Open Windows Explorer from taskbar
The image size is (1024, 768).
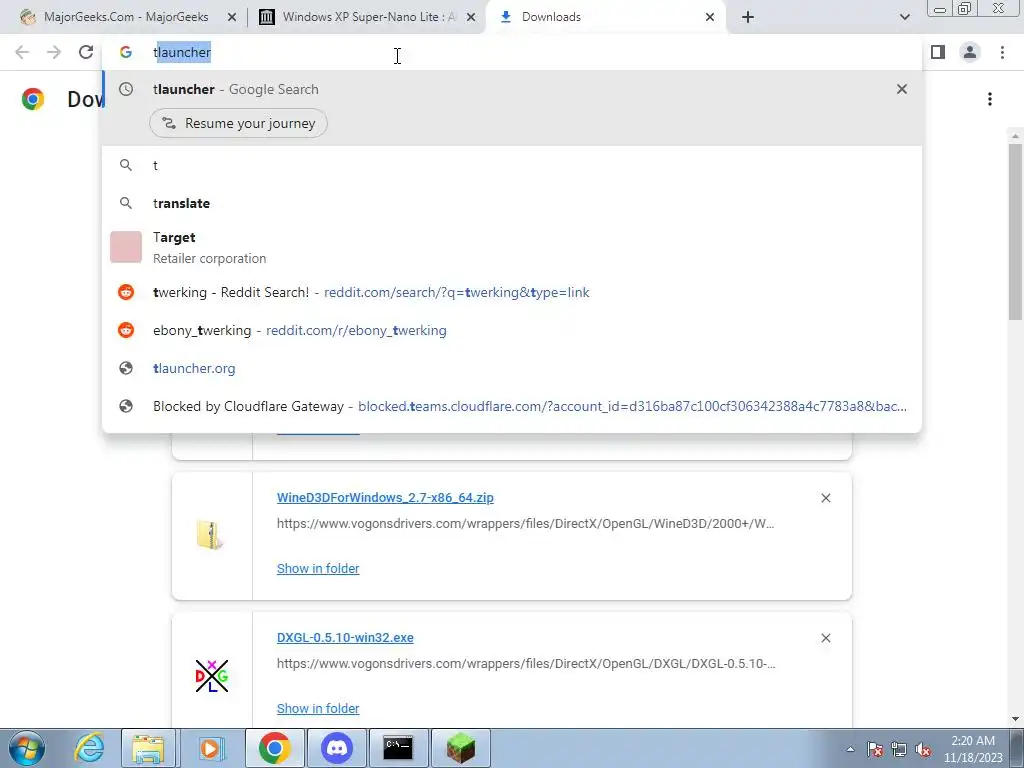pyautogui.click(x=148, y=748)
